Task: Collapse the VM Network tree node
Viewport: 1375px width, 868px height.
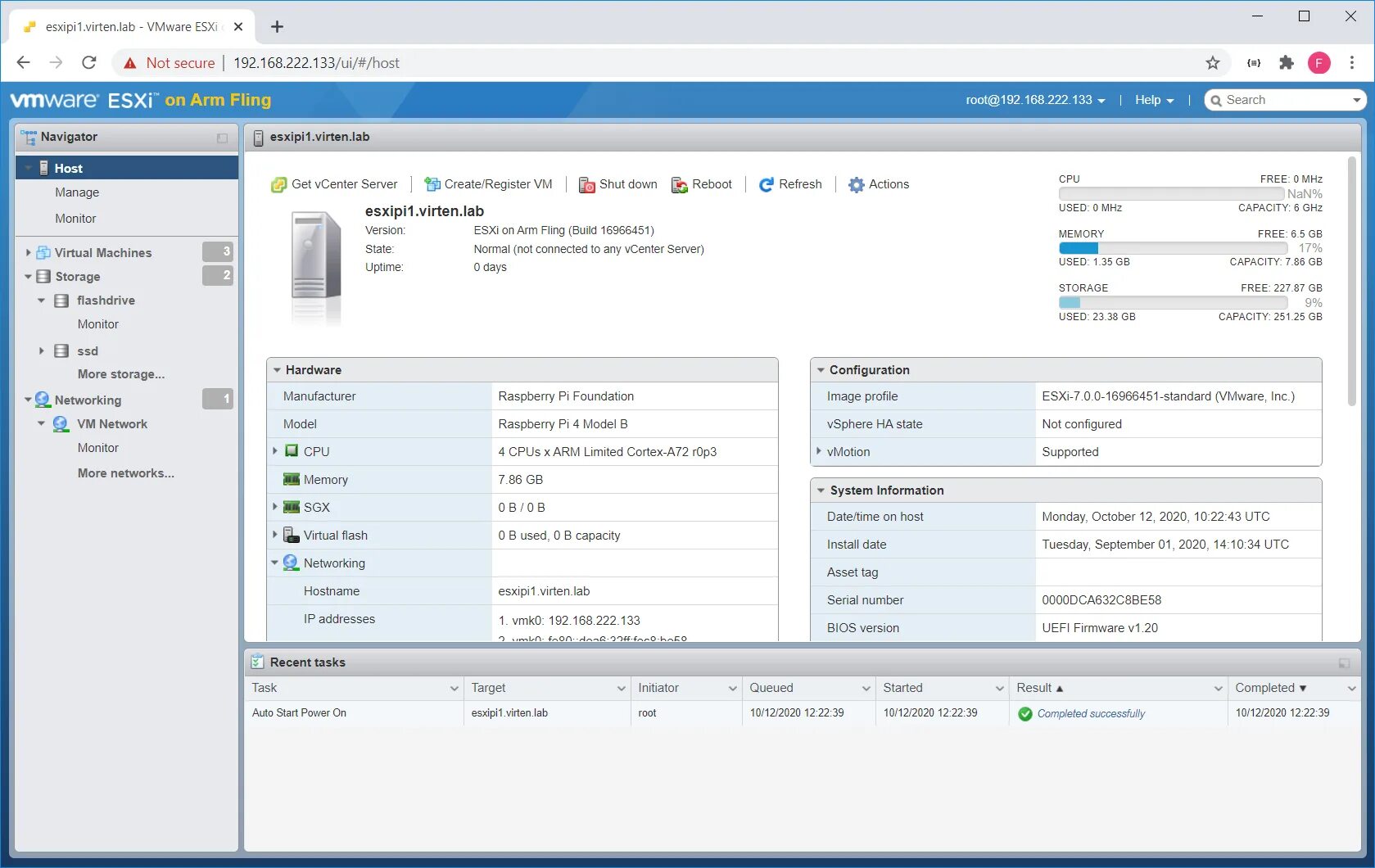Action: [42, 424]
